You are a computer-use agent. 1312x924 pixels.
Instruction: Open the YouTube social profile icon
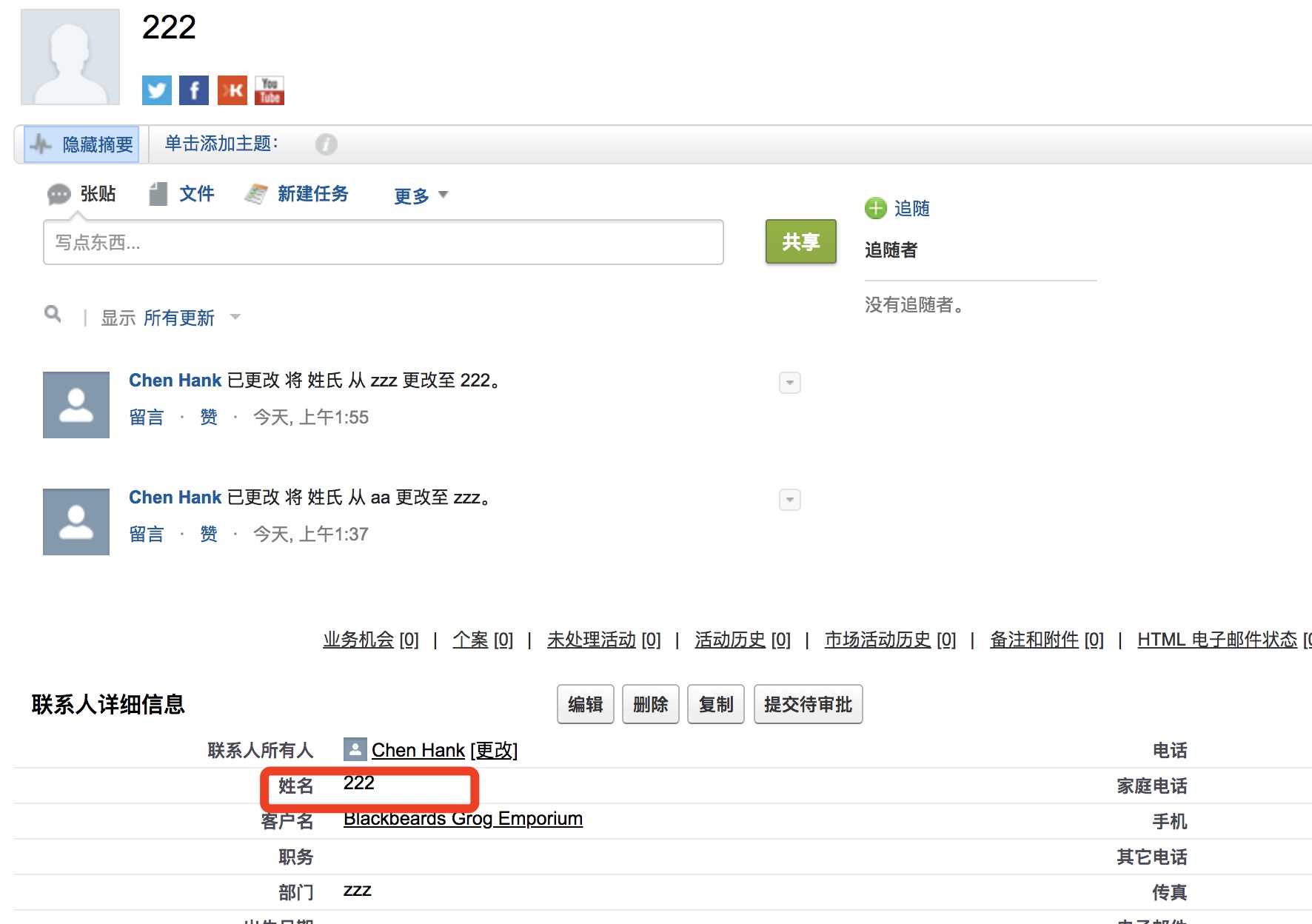tap(270, 90)
